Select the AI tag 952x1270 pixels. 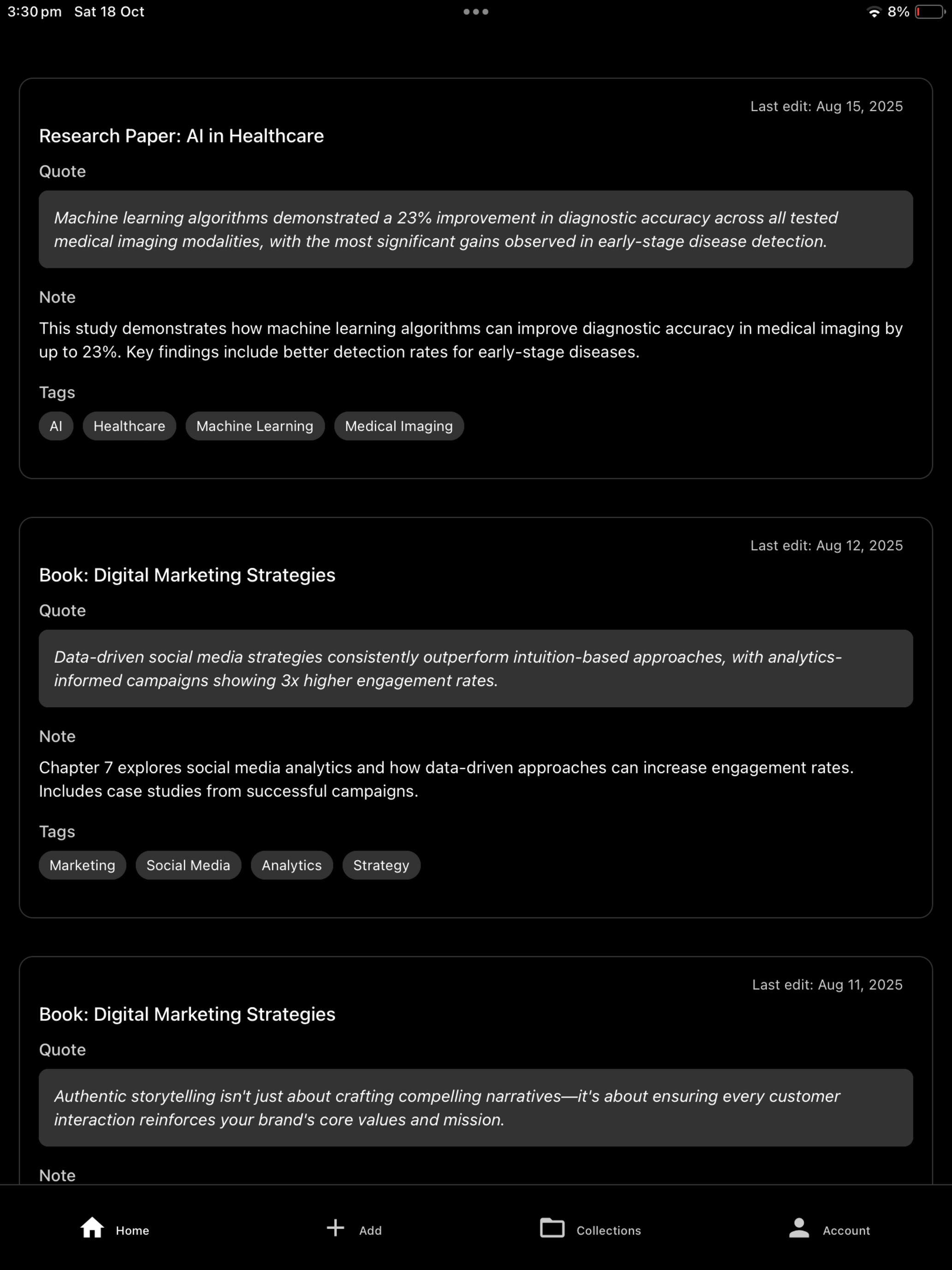(56, 426)
